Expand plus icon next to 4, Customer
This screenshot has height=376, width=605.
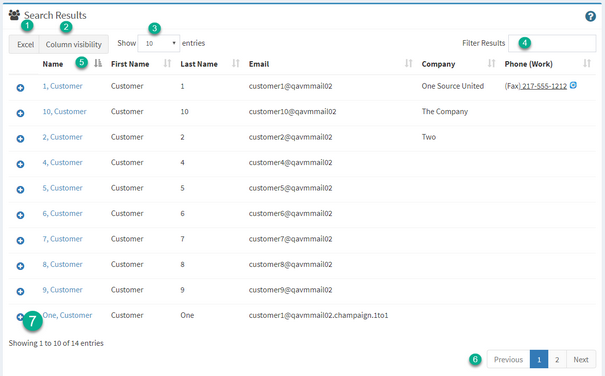(x=20, y=164)
